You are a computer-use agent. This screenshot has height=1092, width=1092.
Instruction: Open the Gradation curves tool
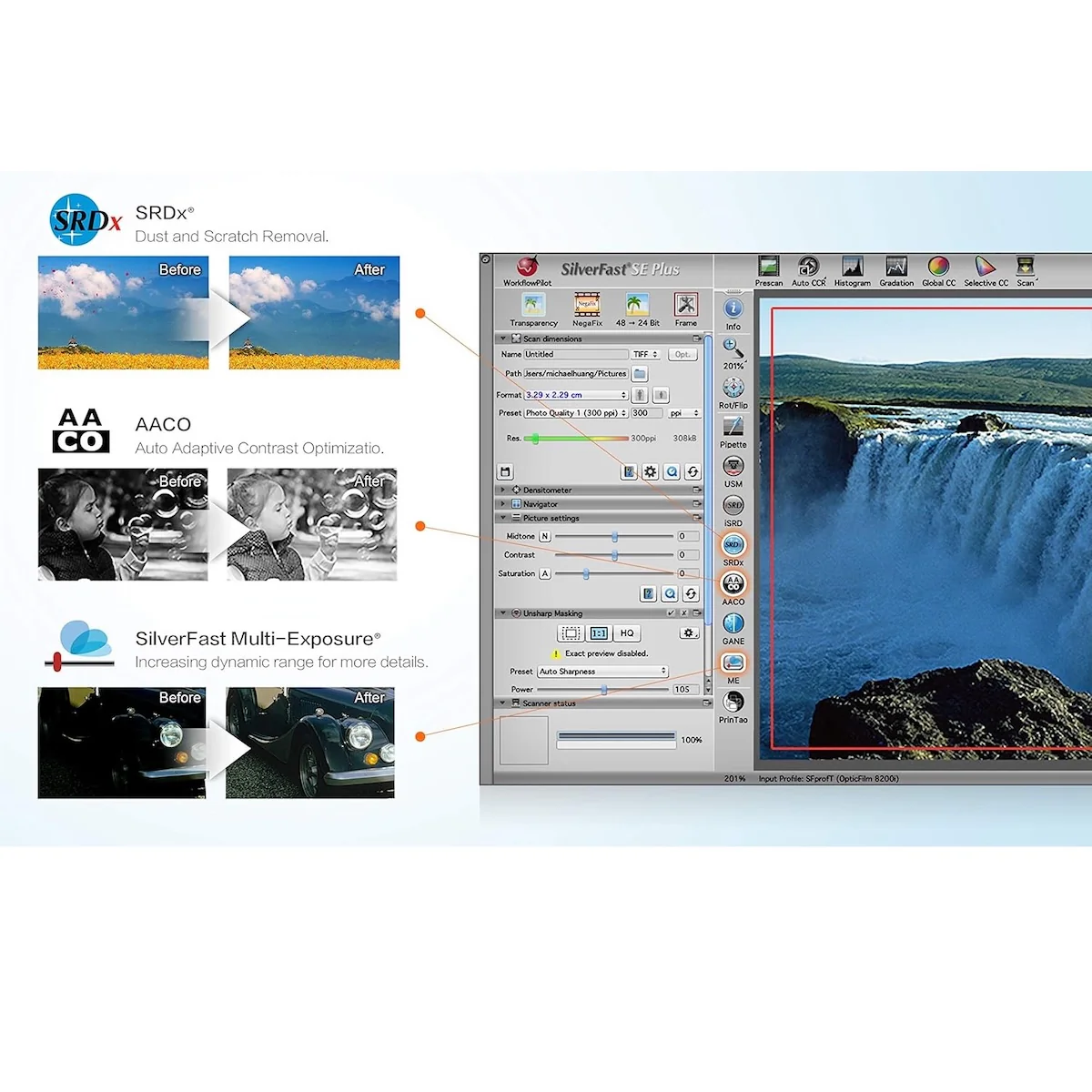tap(896, 266)
